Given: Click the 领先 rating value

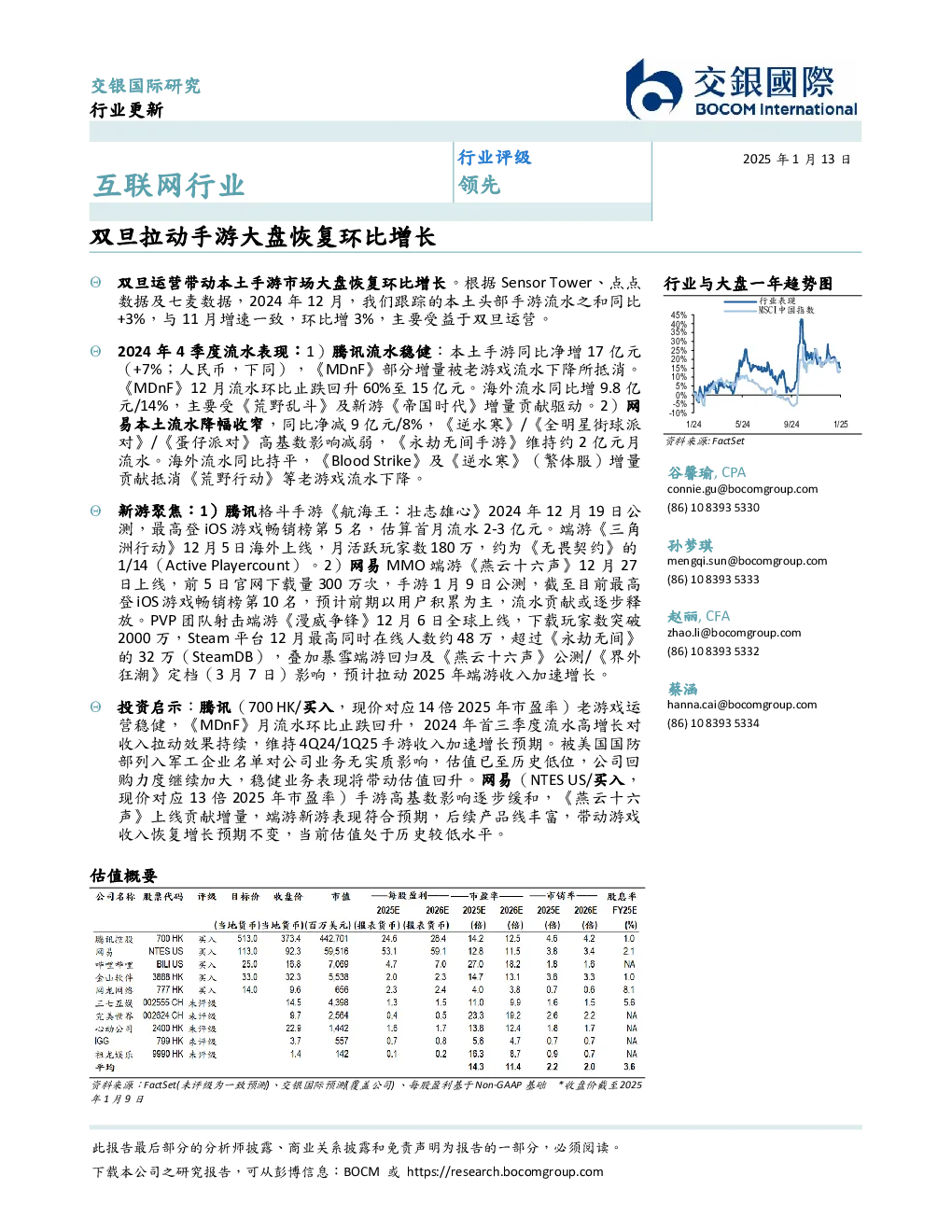Looking at the screenshot, I should [479, 185].
